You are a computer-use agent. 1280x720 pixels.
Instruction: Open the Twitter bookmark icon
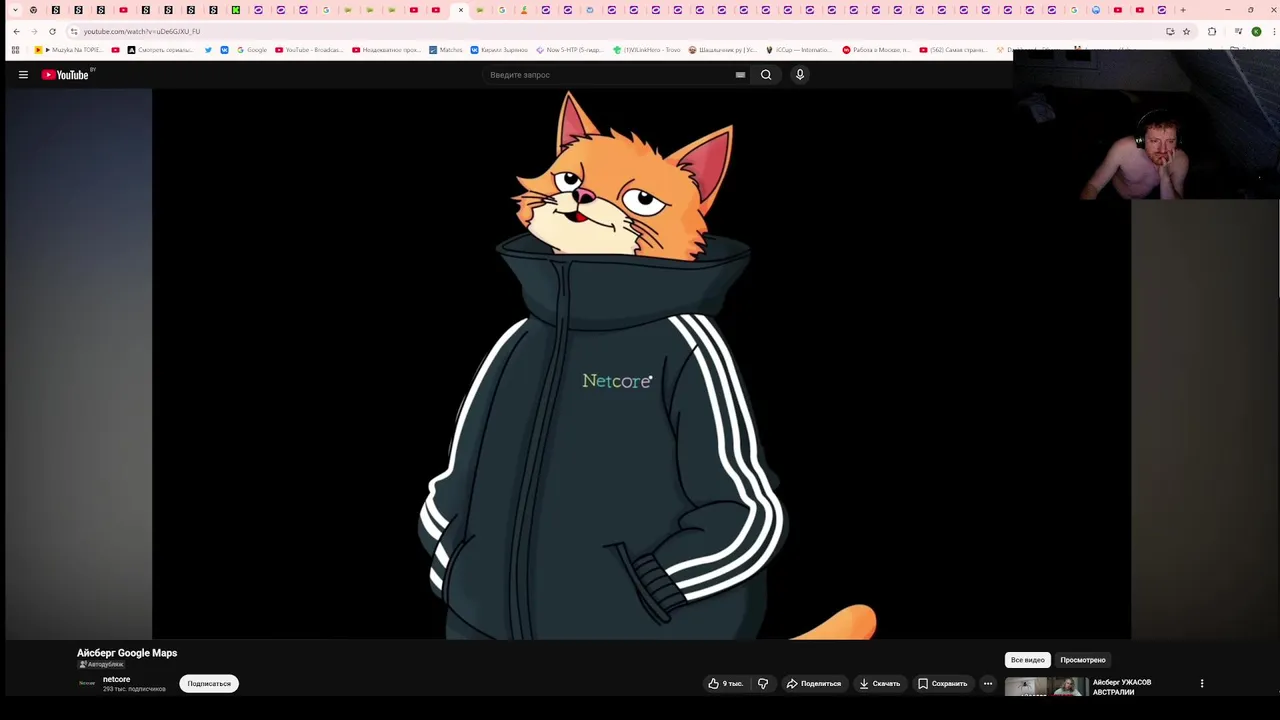(208, 50)
